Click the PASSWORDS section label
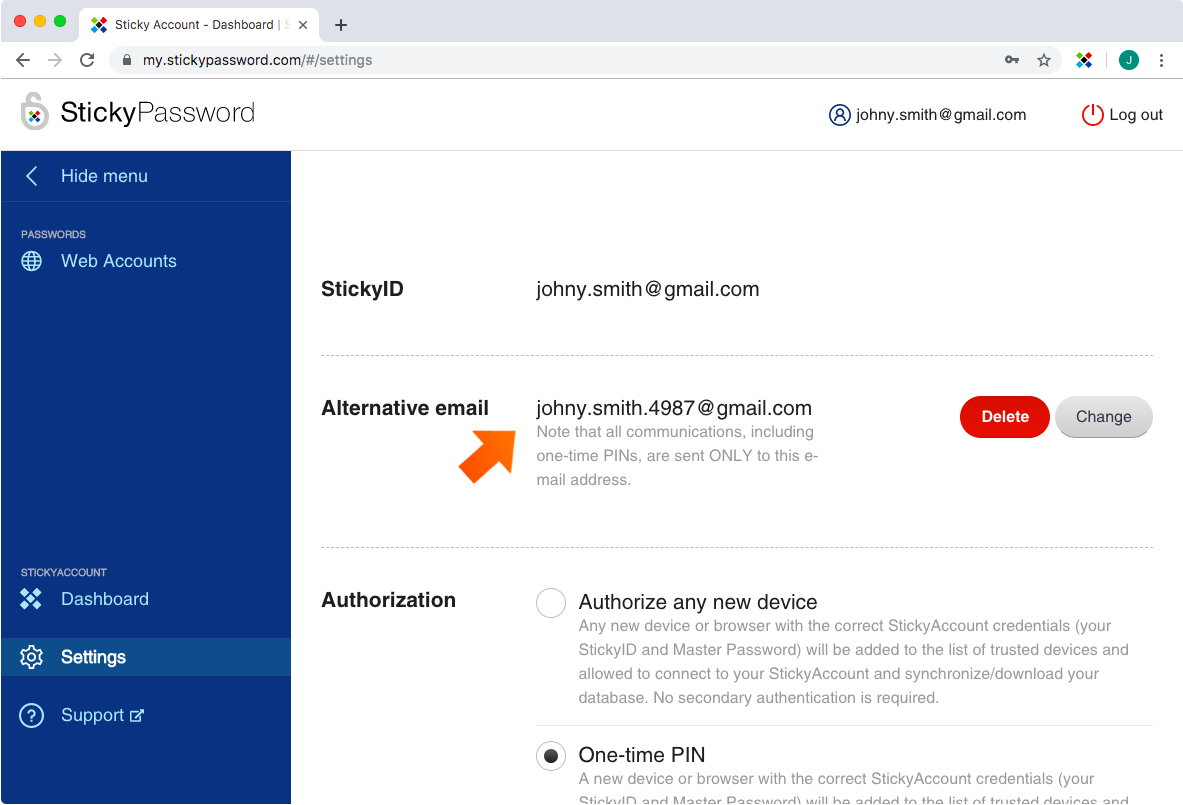Viewport: 1183px width, 805px height. coord(54,235)
